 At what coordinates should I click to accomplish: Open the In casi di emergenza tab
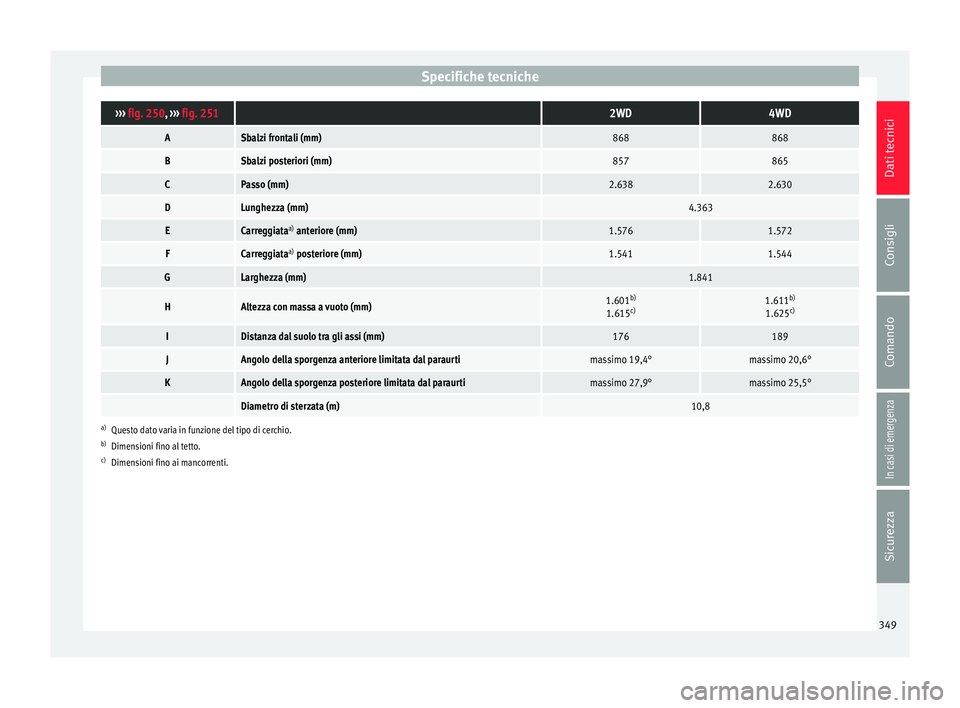892,439
